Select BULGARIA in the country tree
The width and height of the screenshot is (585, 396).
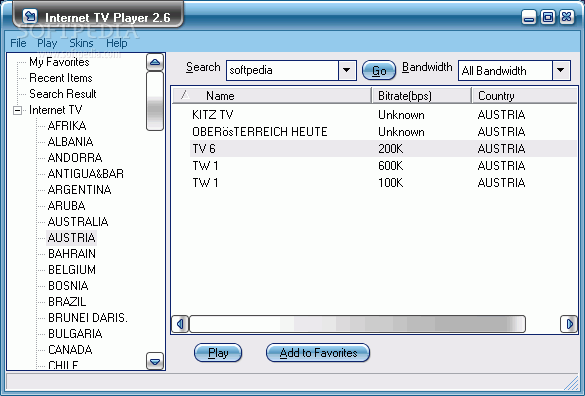point(75,334)
